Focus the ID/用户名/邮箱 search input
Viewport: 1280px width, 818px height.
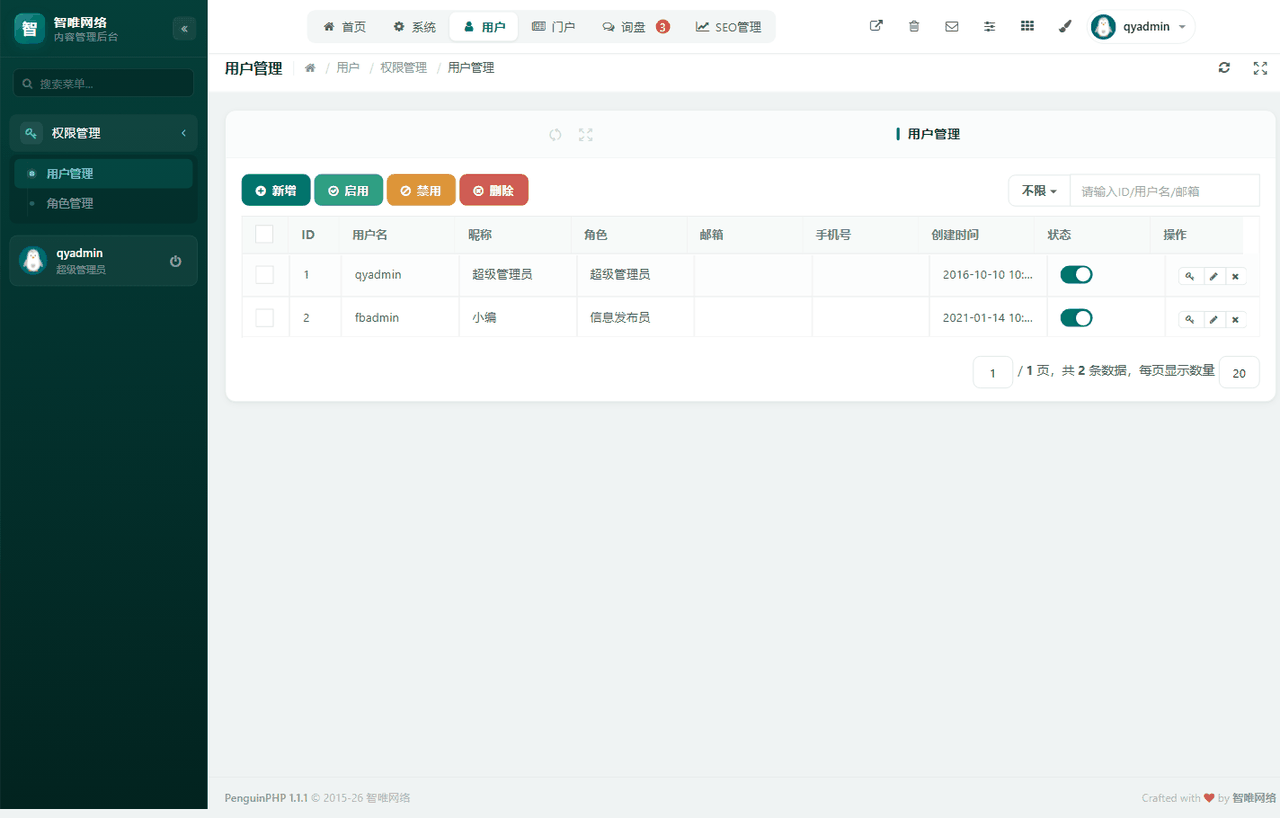tap(1165, 190)
